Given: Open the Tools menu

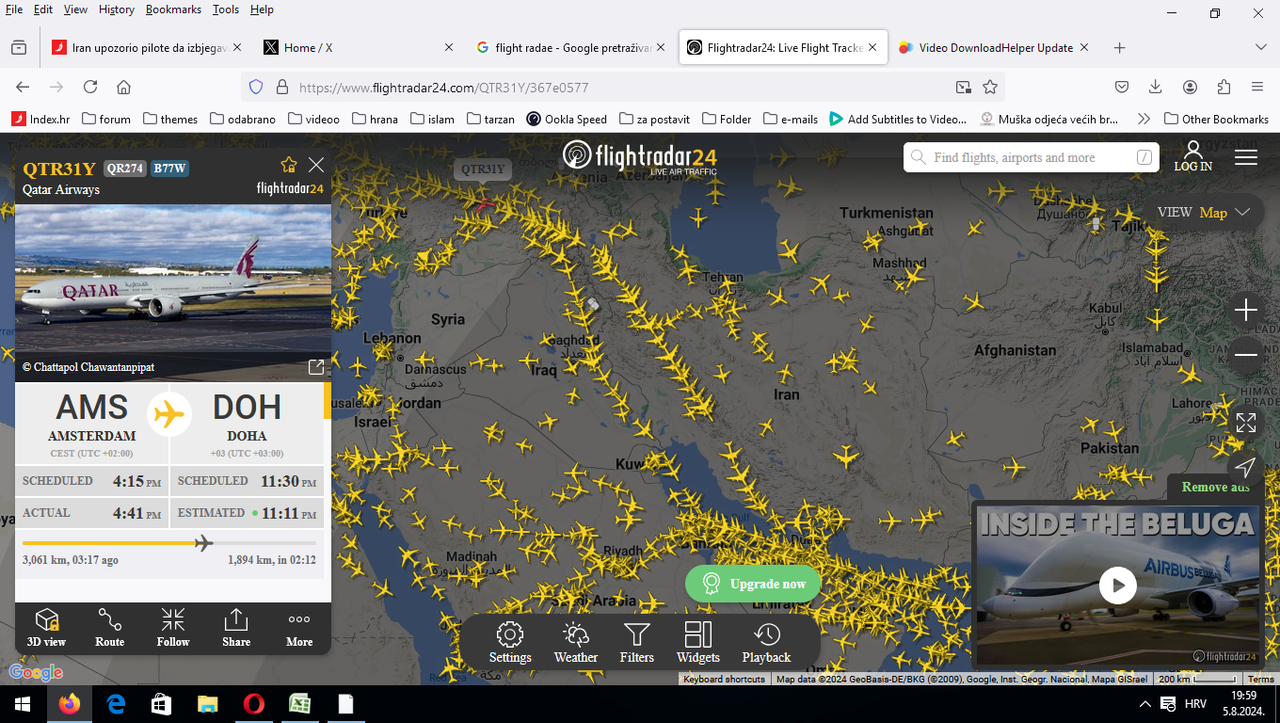Looking at the screenshot, I should 226,9.
